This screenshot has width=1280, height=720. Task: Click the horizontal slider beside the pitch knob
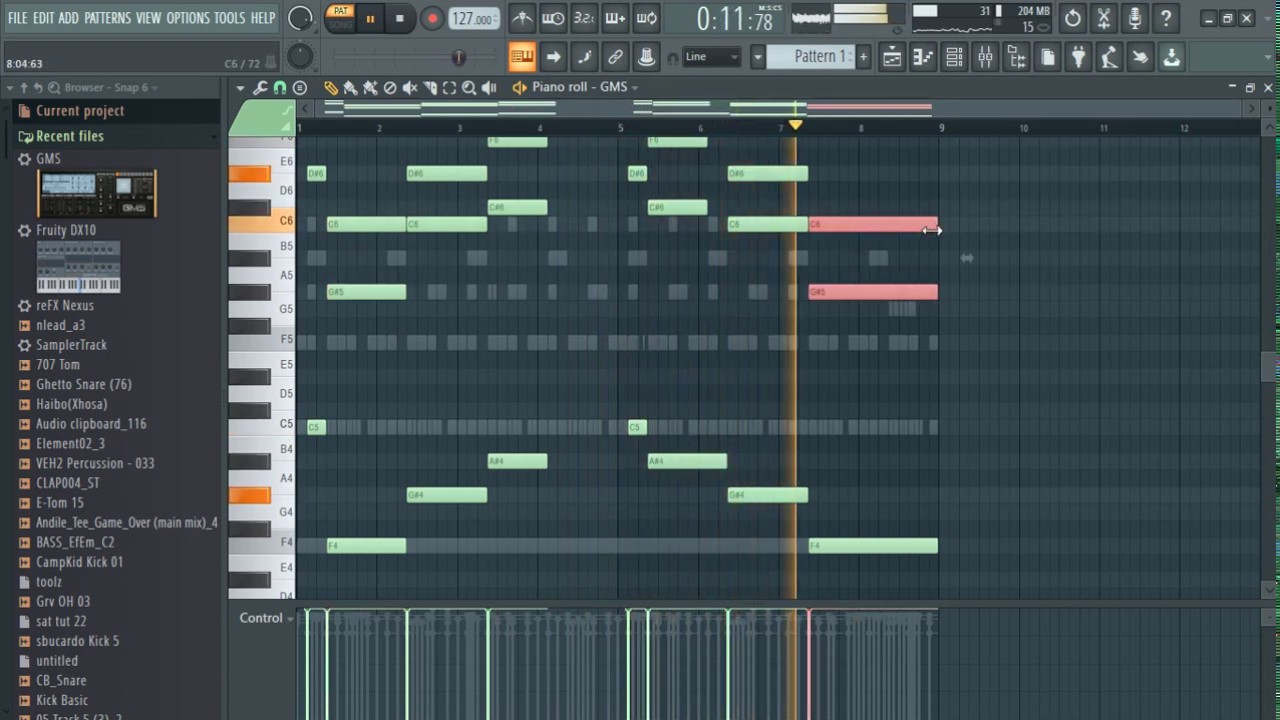pyautogui.click(x=414, y=58)
